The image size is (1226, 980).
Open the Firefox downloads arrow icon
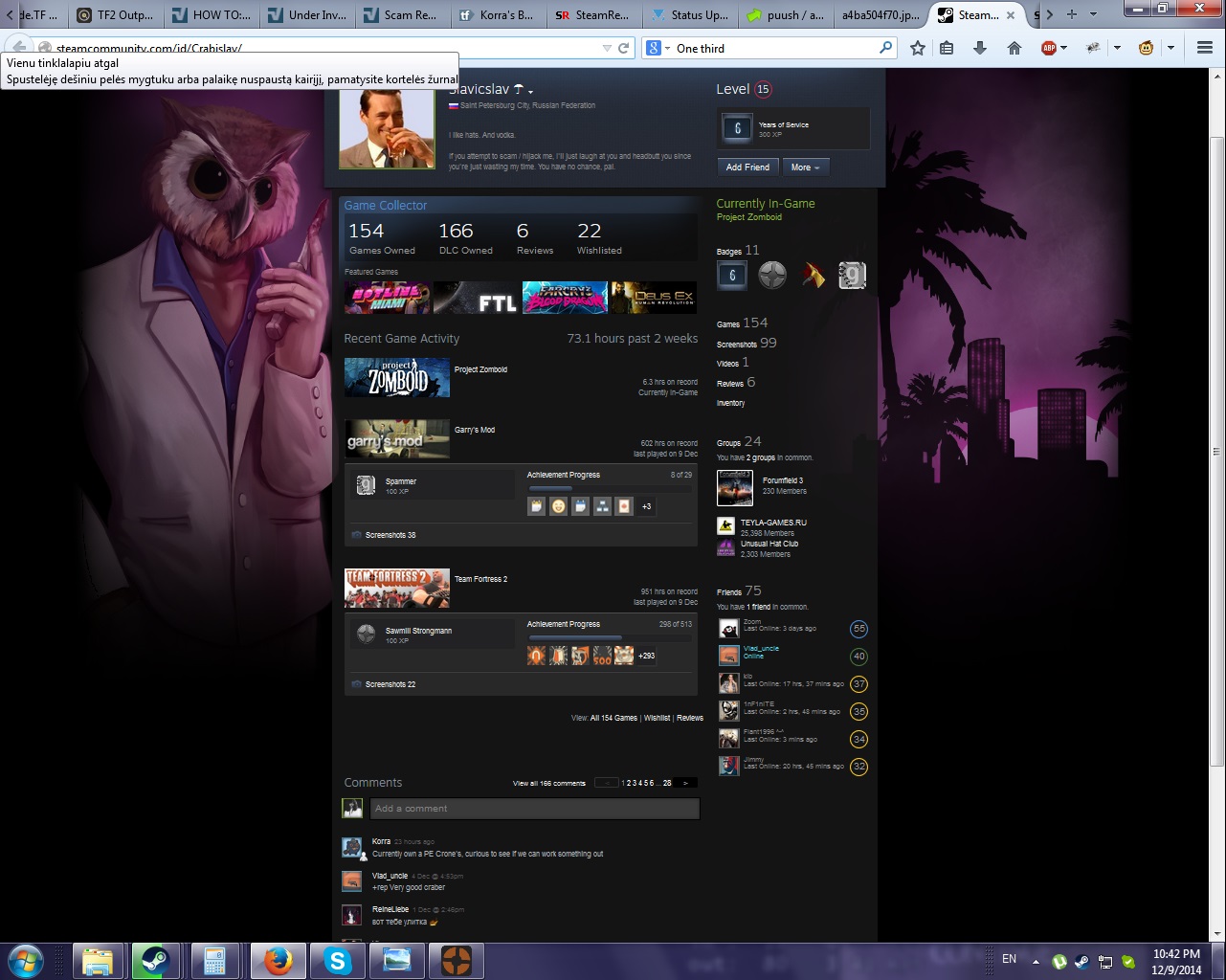980,48
